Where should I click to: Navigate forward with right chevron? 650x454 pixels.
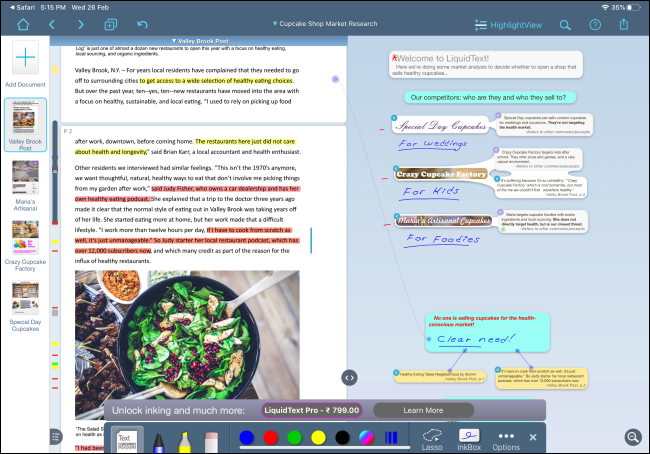pyautogui.click(x=81, y=25)
